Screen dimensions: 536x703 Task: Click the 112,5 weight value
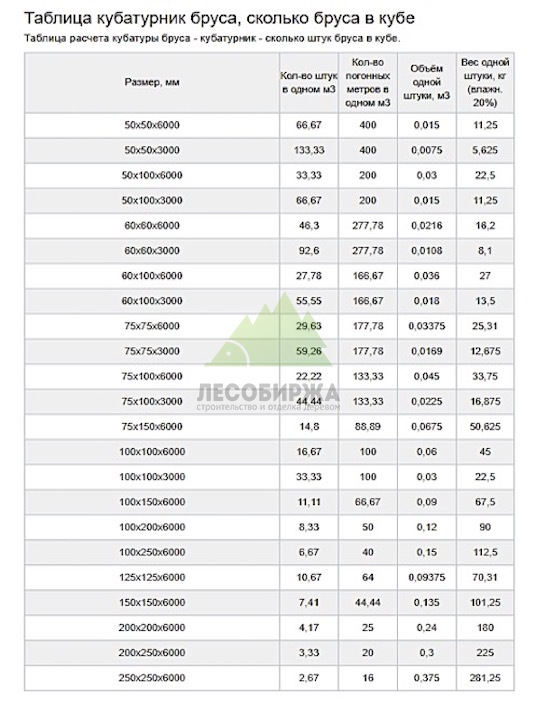(x=485, y=552)
